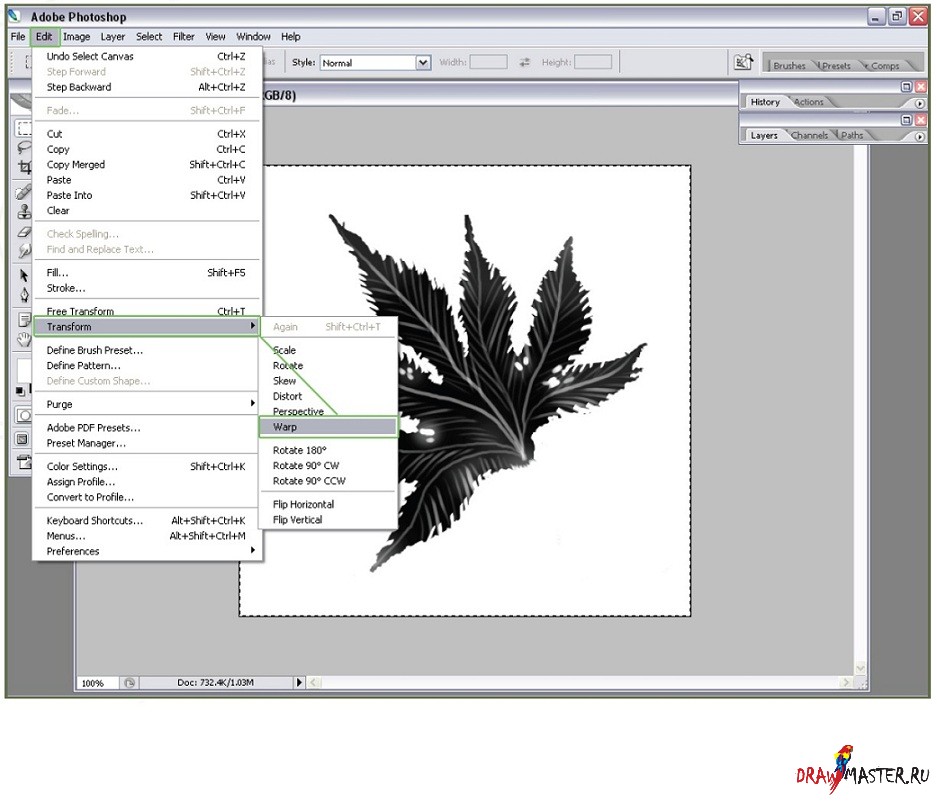937x802 pixels.
Task: Open the file browser icon in options bar
Action: [x=743, y=62]
